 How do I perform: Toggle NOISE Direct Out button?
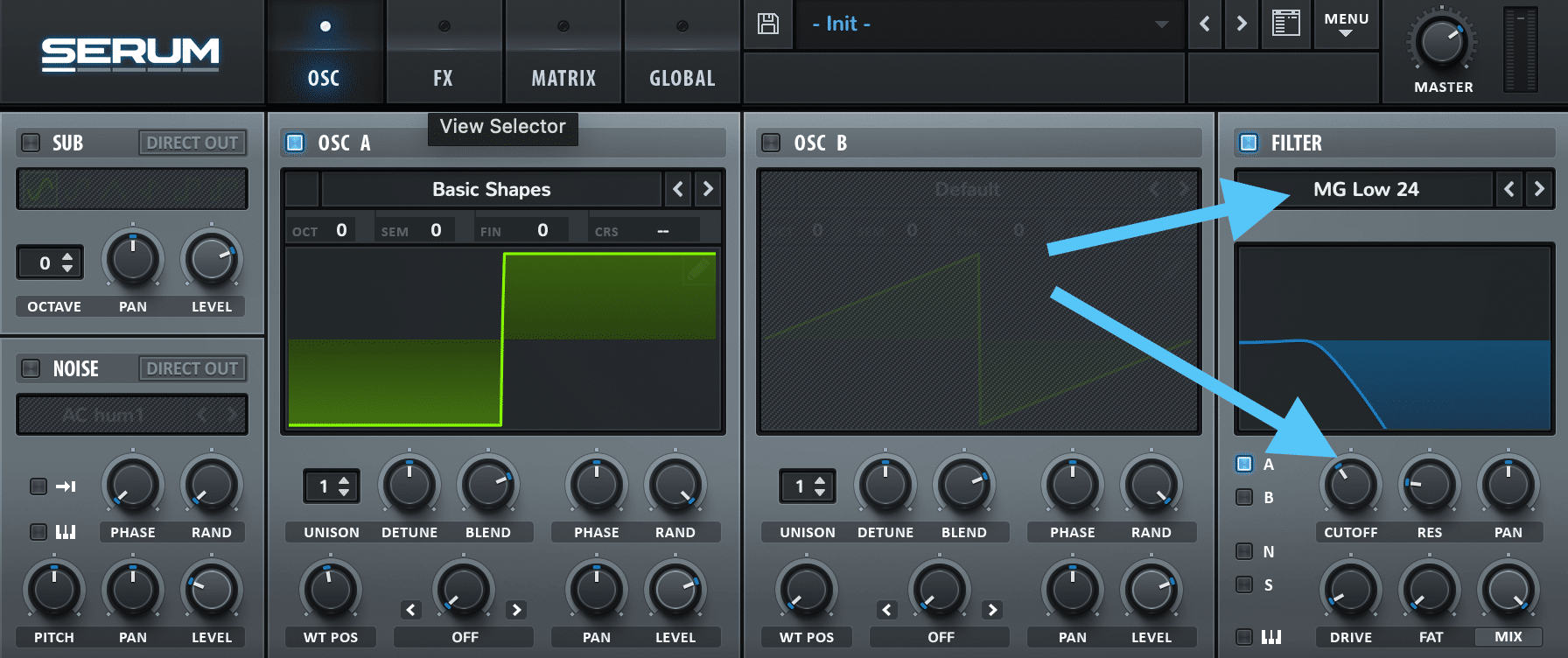pyautogui.click(x=192, y=368)
